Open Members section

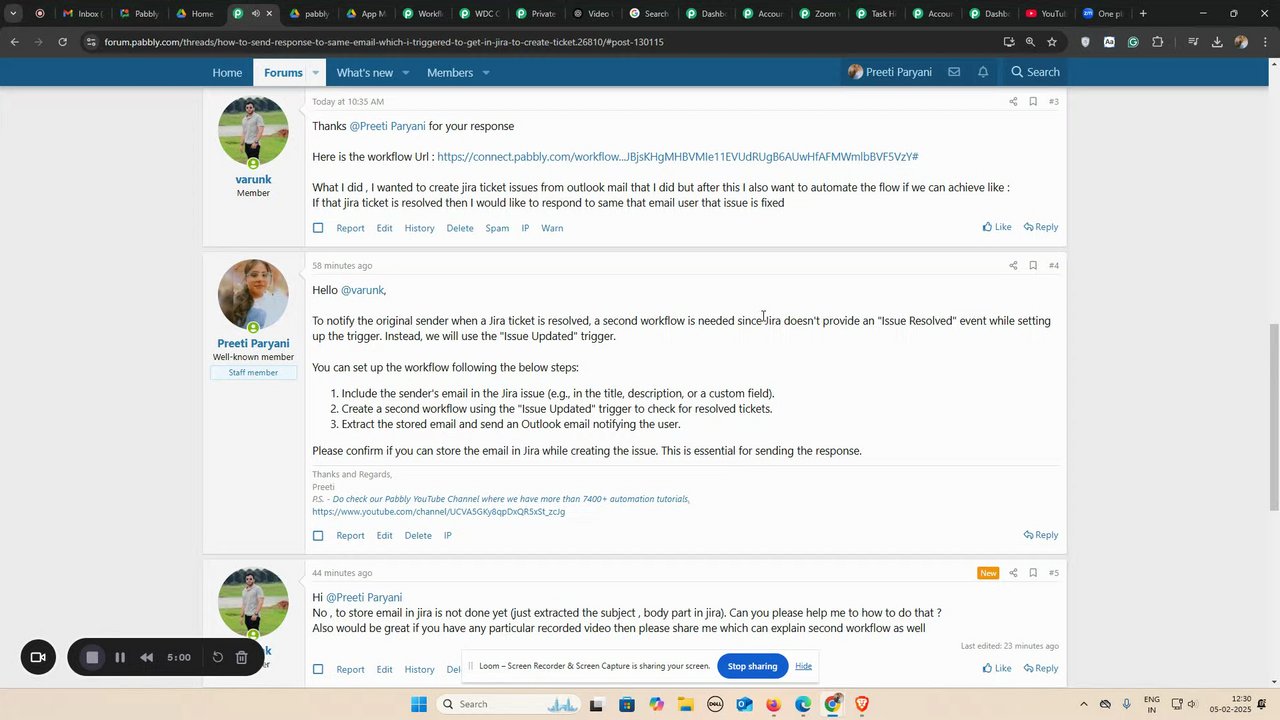click(450, 73)
